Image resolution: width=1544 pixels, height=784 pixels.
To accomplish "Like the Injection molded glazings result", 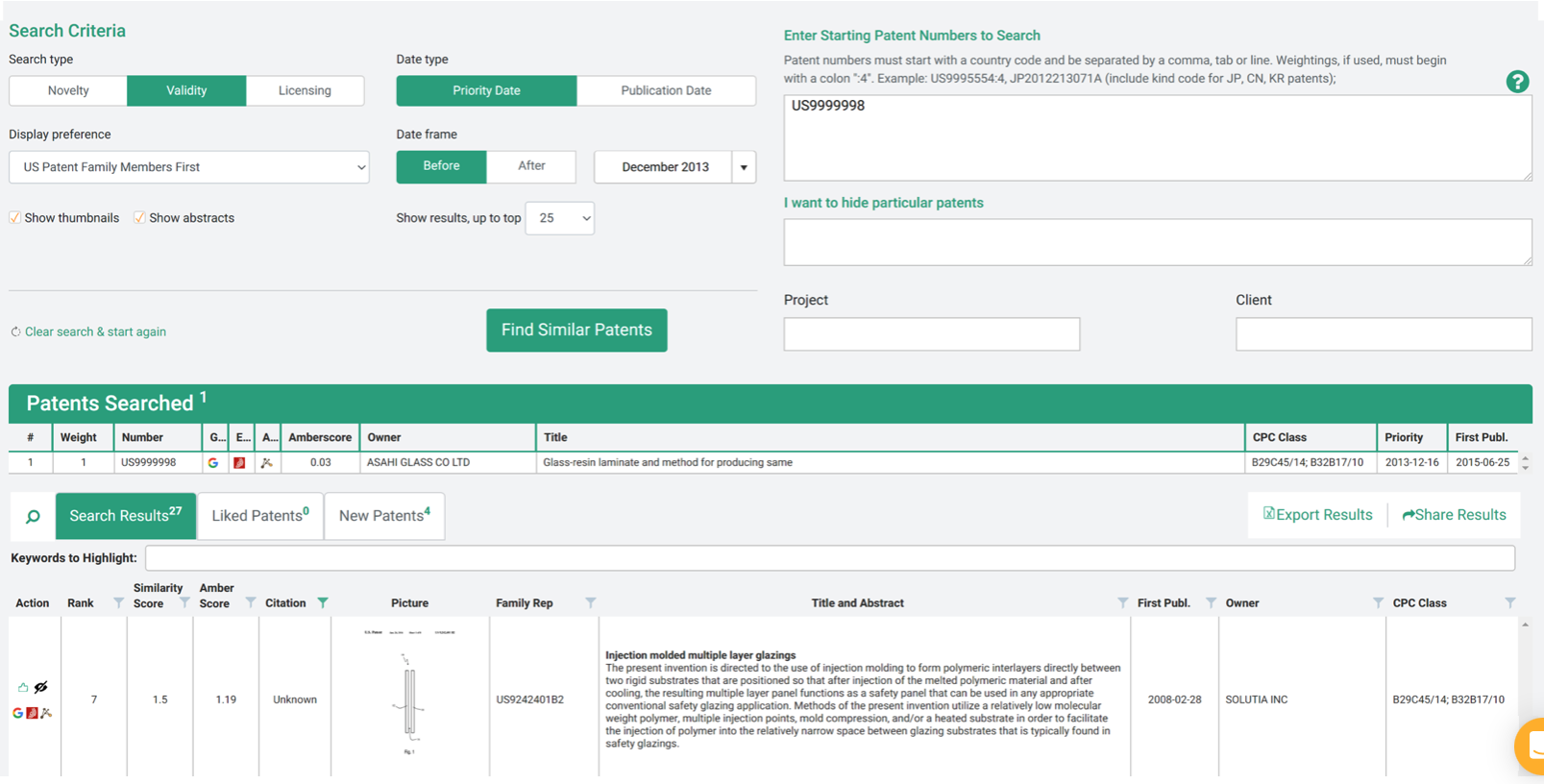I will [x=23, y=687].
